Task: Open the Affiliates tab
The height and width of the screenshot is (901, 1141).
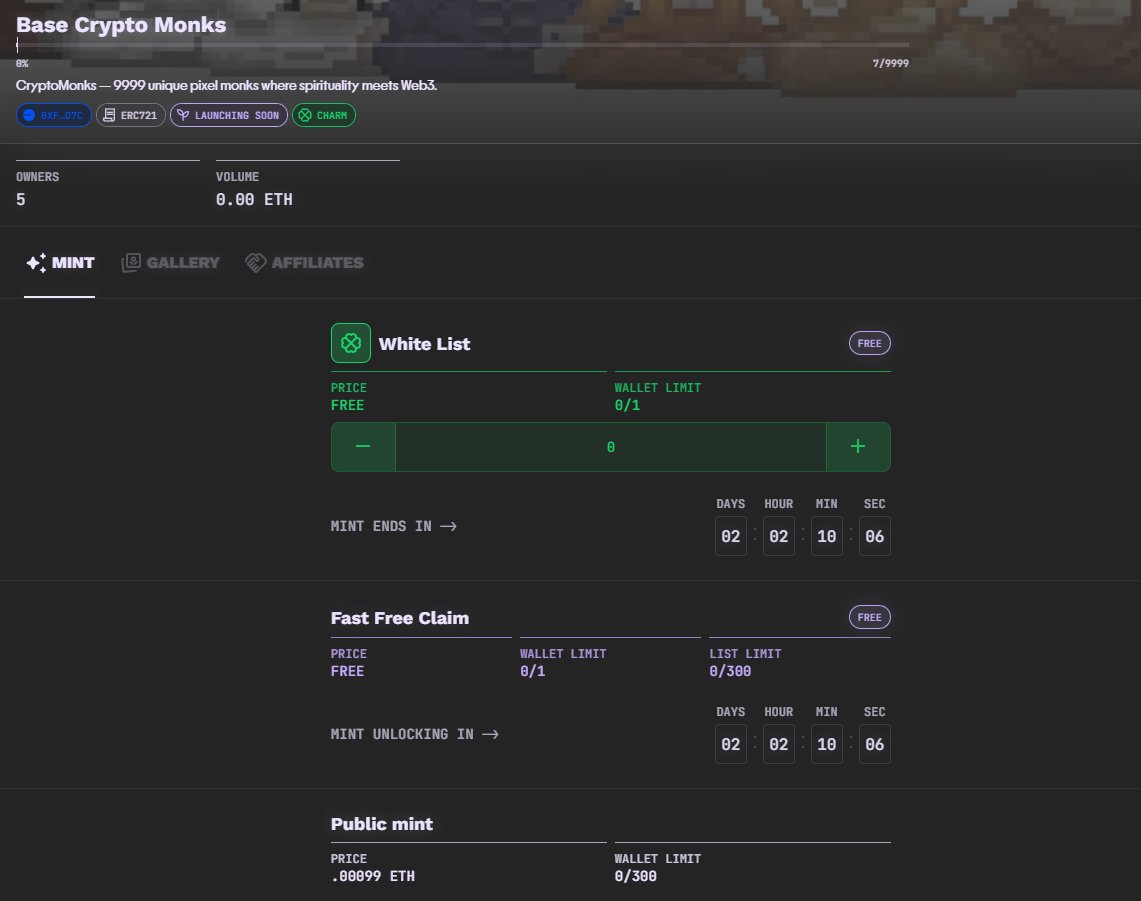Action: [x=304, y=263]
